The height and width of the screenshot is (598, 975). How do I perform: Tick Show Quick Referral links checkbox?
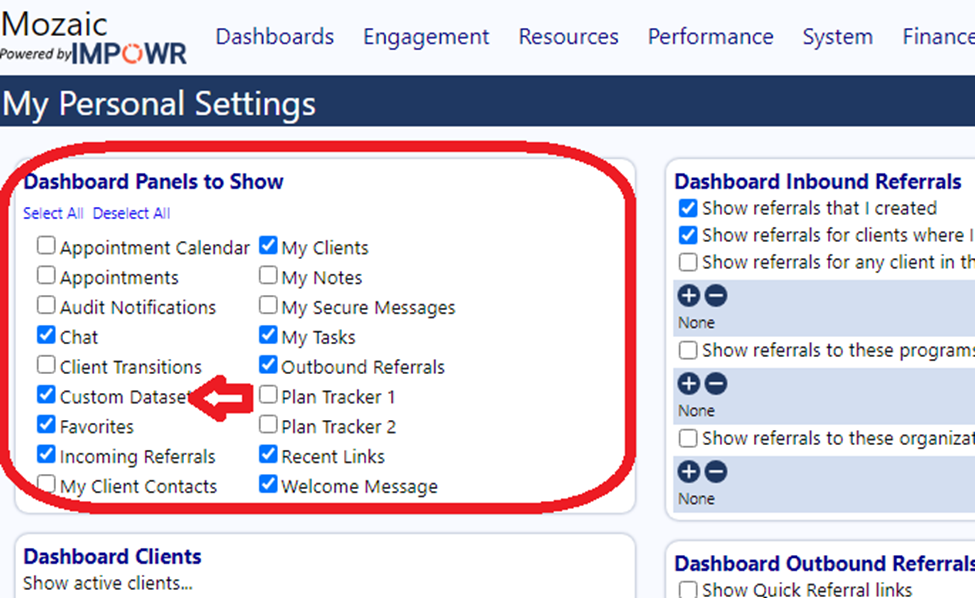(x=688, y=589)
